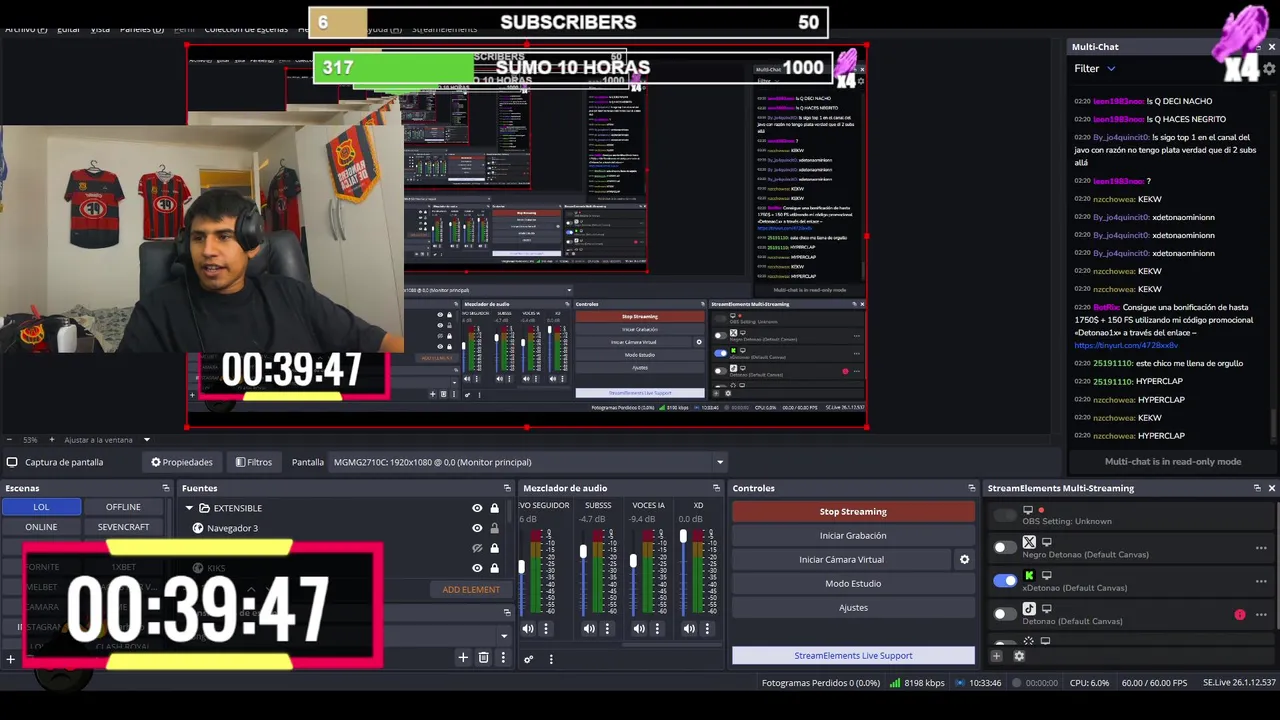Open Multi-Streaming panel settings gear

point(1019,656)
